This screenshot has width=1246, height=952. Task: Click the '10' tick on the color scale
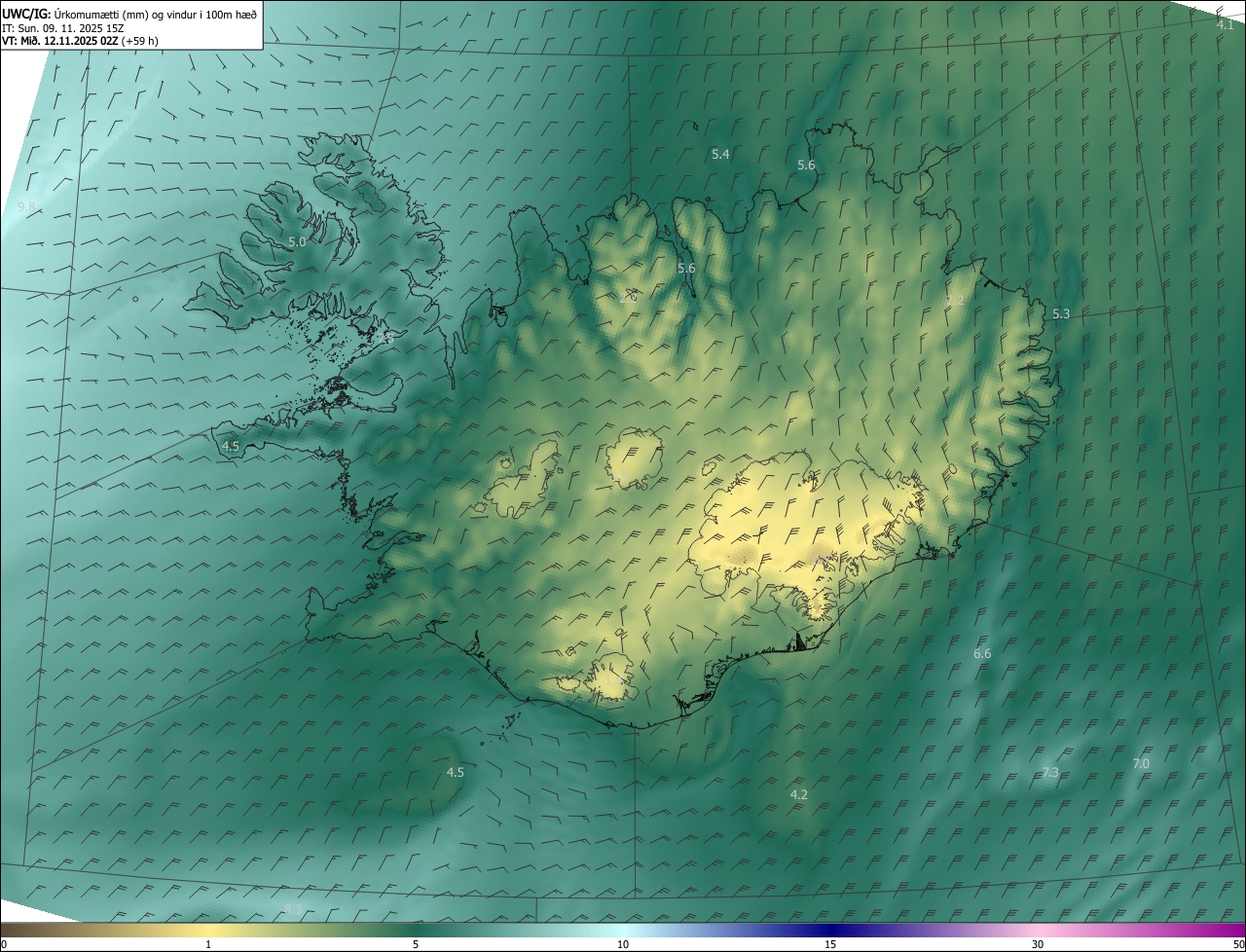point(623,944)
